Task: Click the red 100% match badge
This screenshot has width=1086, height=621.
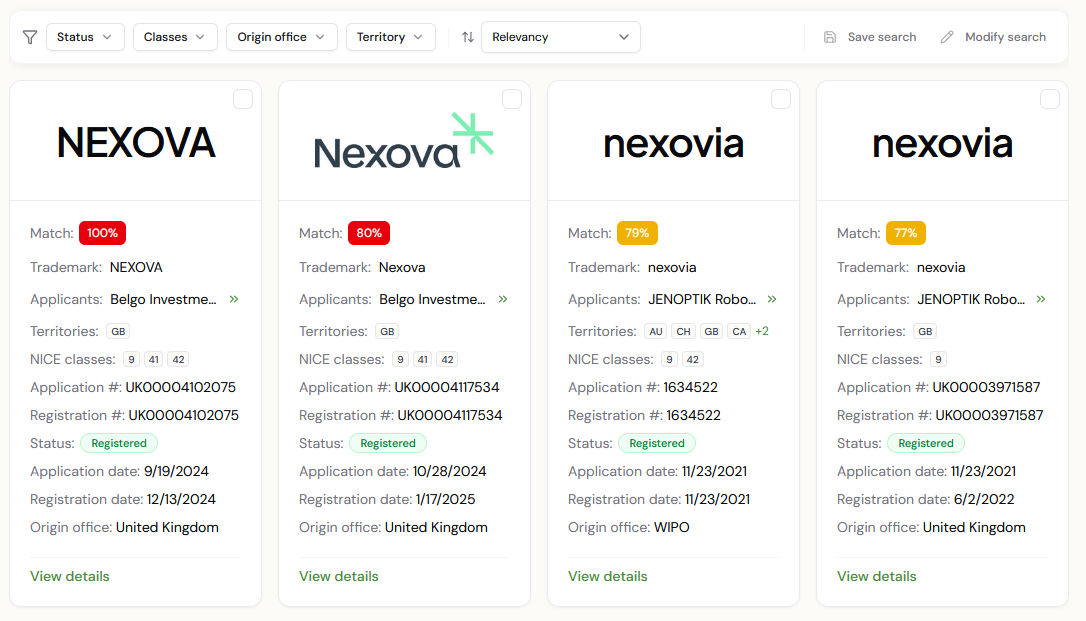Action: (x=102, y=233)
